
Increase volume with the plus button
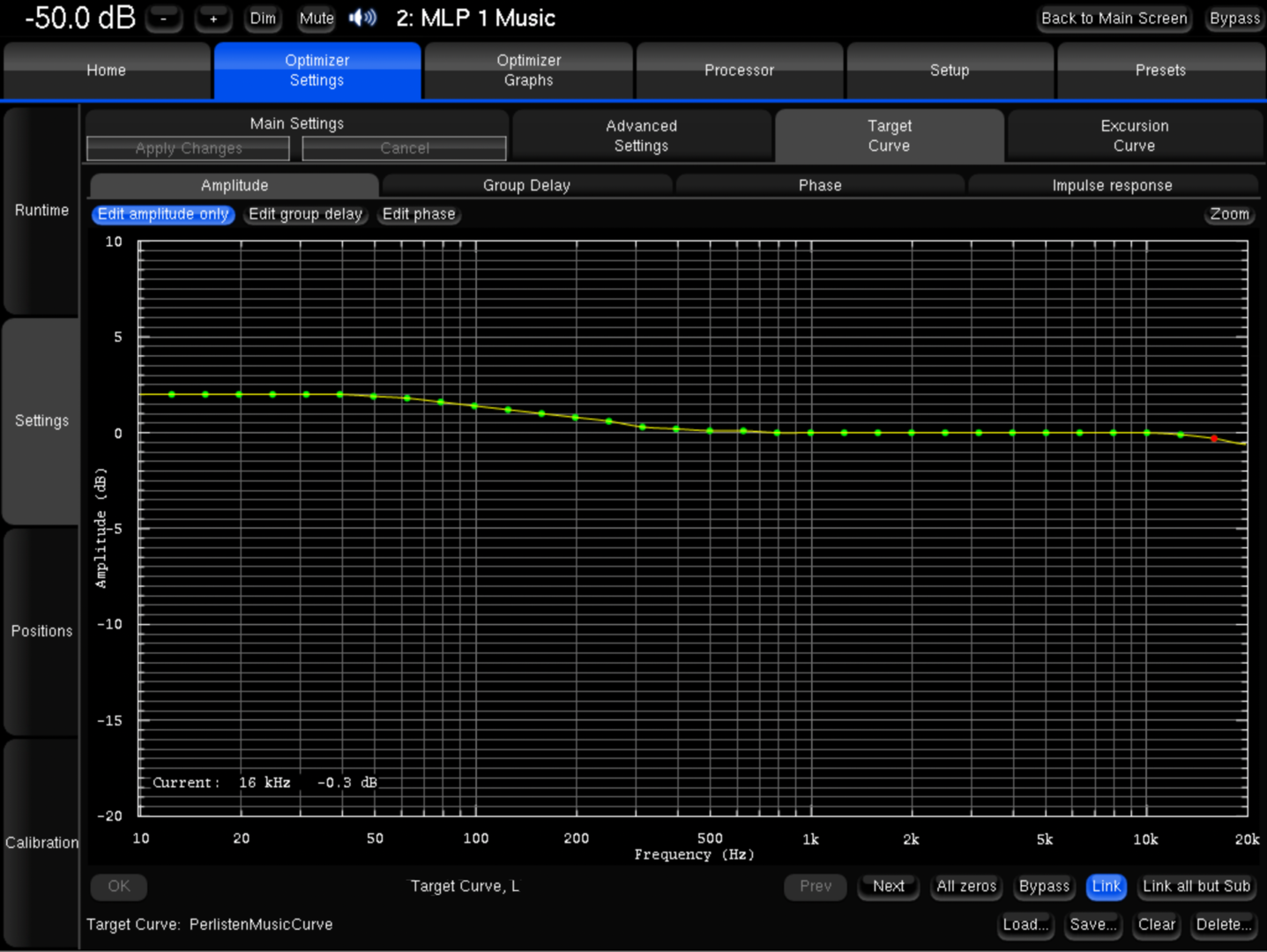[x=213, y=19]
